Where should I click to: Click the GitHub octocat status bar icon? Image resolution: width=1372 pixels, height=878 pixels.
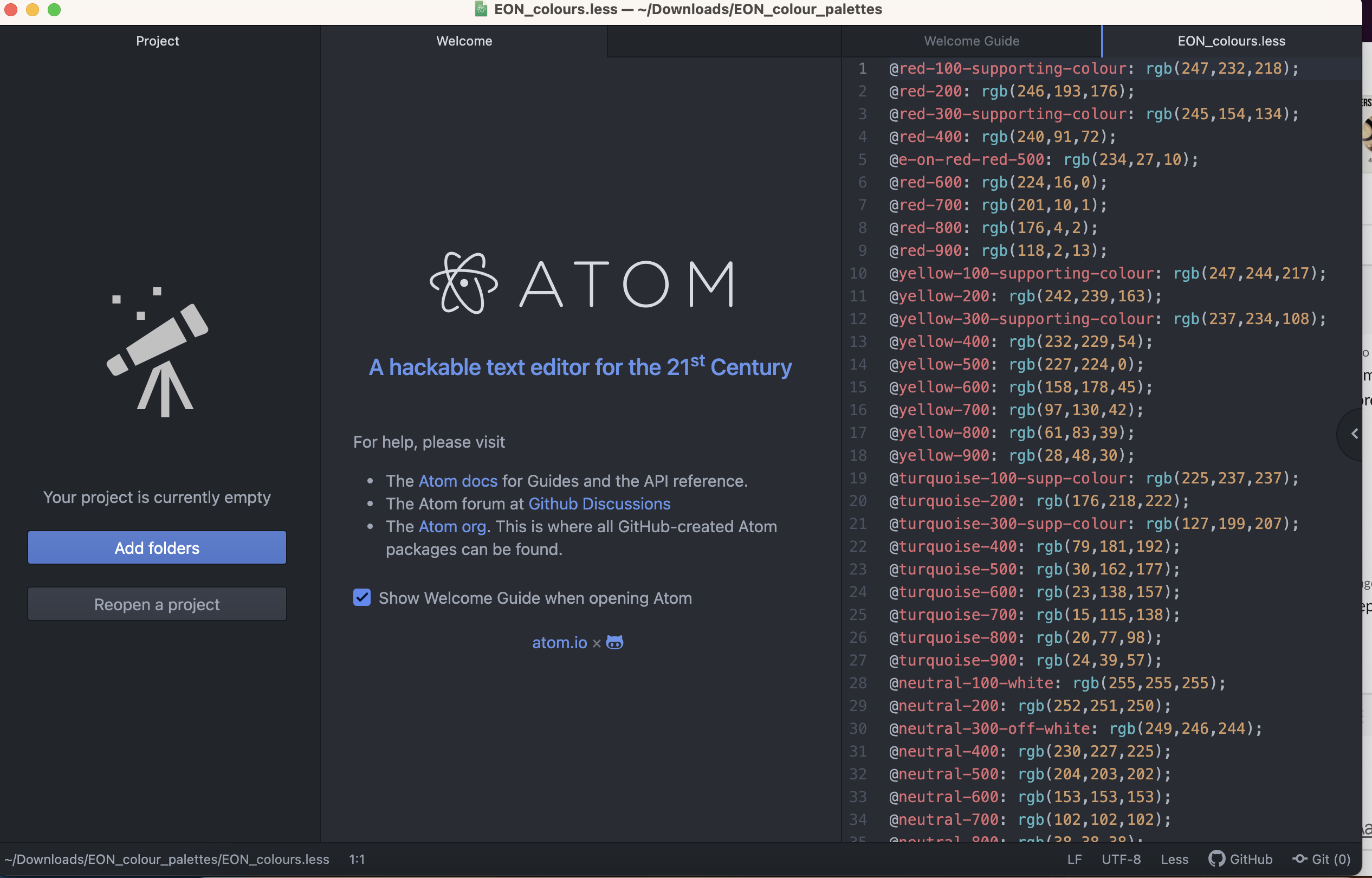pyautogui.click(x=1216, y=858)
